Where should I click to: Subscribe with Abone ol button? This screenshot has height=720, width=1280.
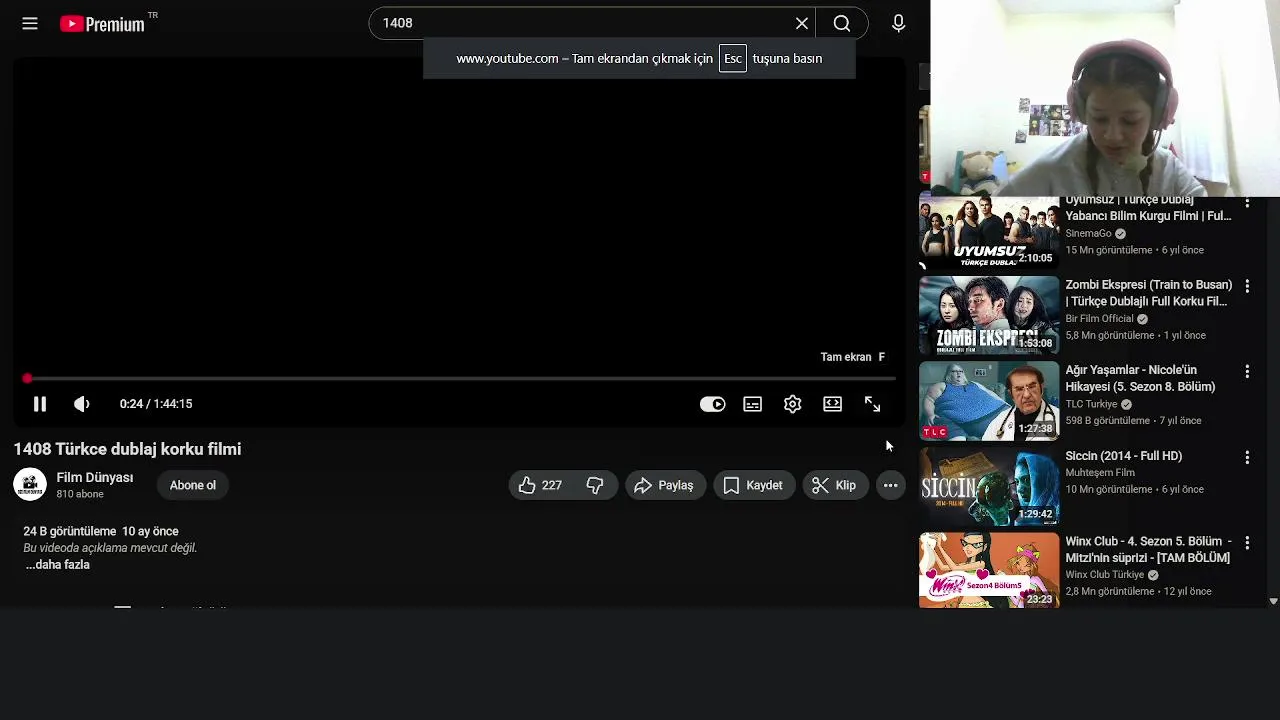[193, 485]
